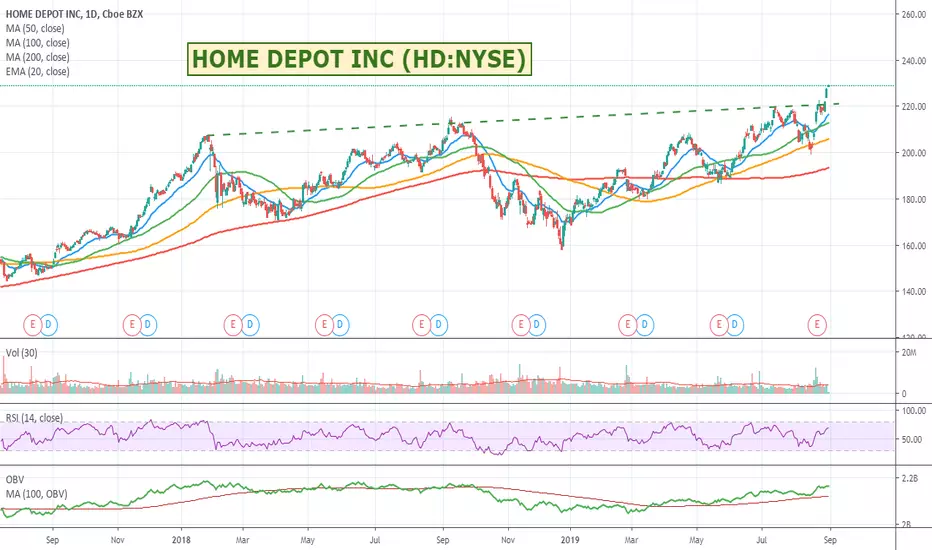Click the 2.2B OBV axis label

click(909, 479)
